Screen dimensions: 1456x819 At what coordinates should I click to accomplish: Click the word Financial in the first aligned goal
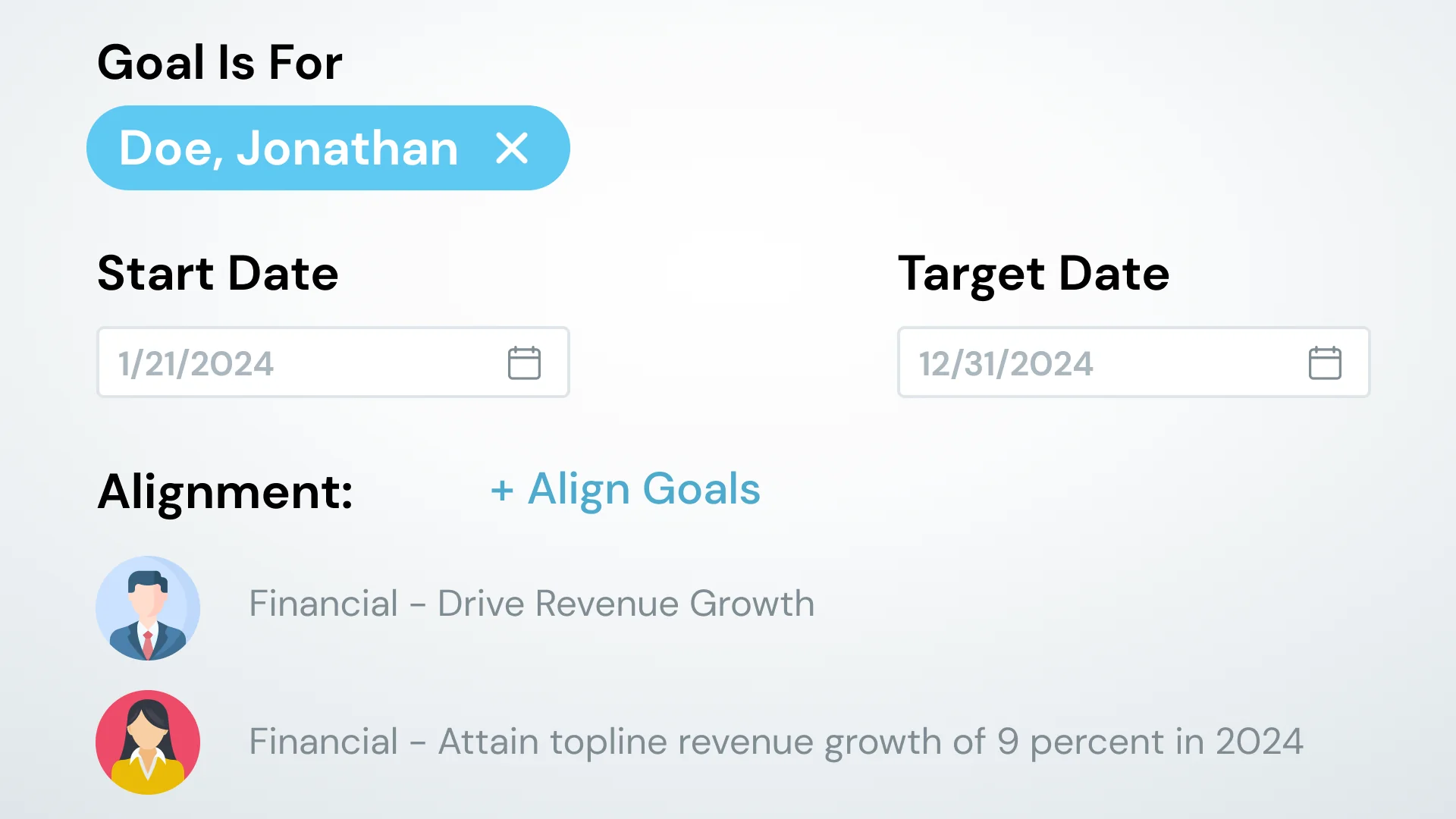[324, 604]
